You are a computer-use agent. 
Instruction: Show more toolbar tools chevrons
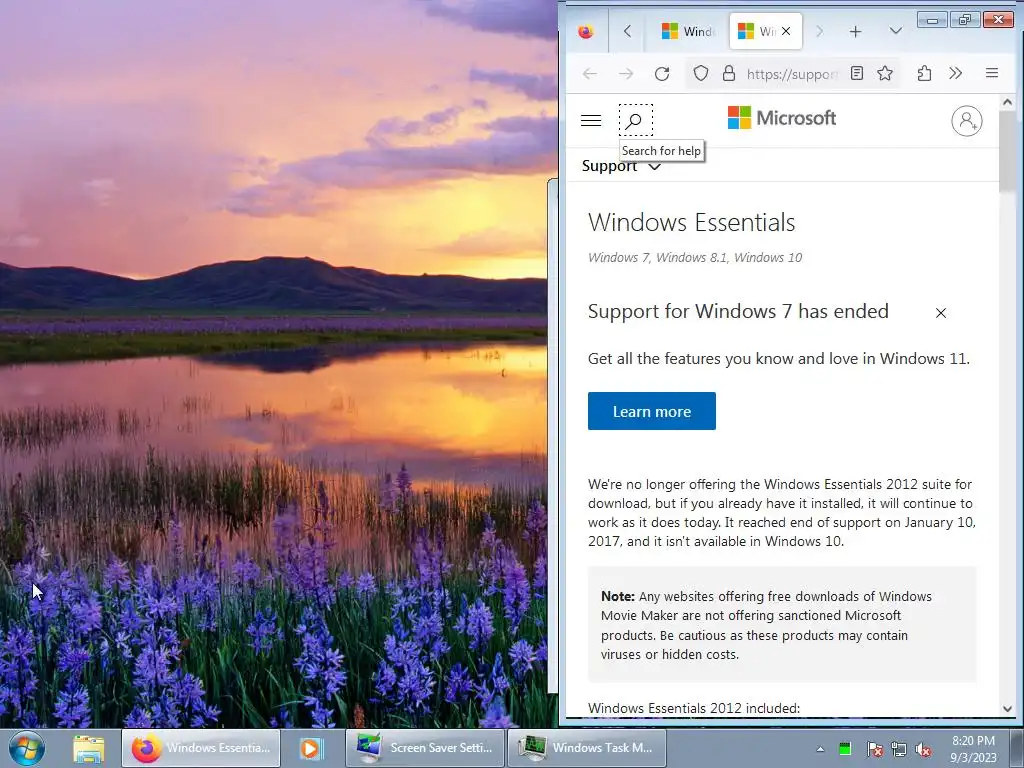(x=955, y=73)
